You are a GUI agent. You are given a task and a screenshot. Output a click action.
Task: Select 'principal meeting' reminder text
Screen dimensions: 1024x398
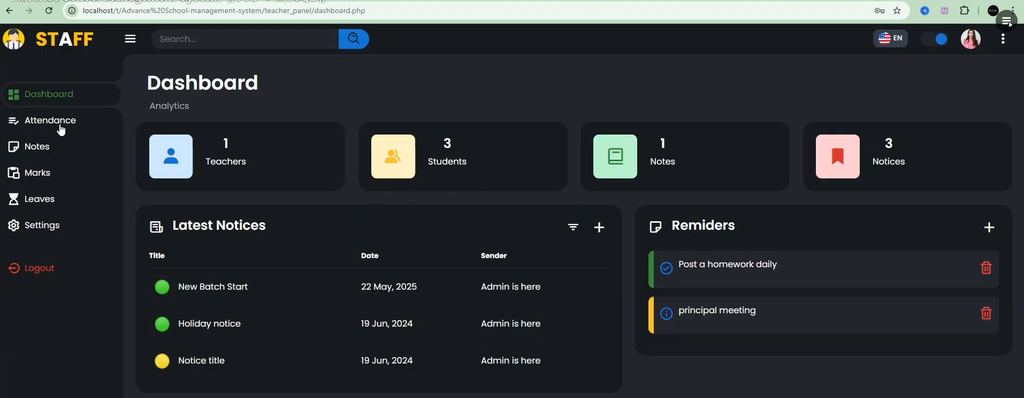(x=717, y=310)
